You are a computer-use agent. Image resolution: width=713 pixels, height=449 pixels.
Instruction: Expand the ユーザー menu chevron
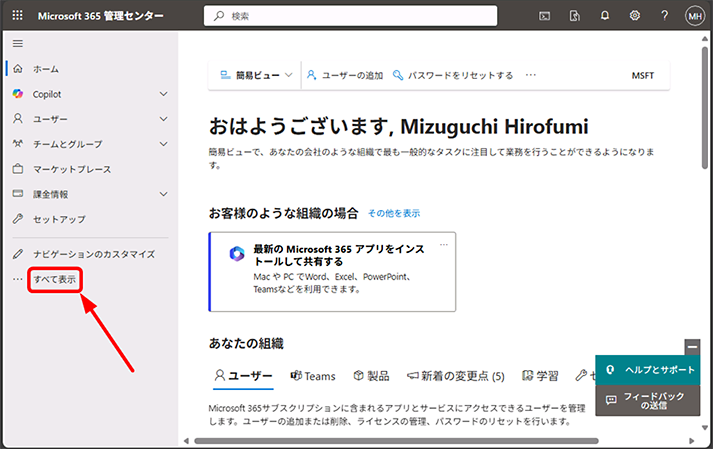click(x=164, y=119)
